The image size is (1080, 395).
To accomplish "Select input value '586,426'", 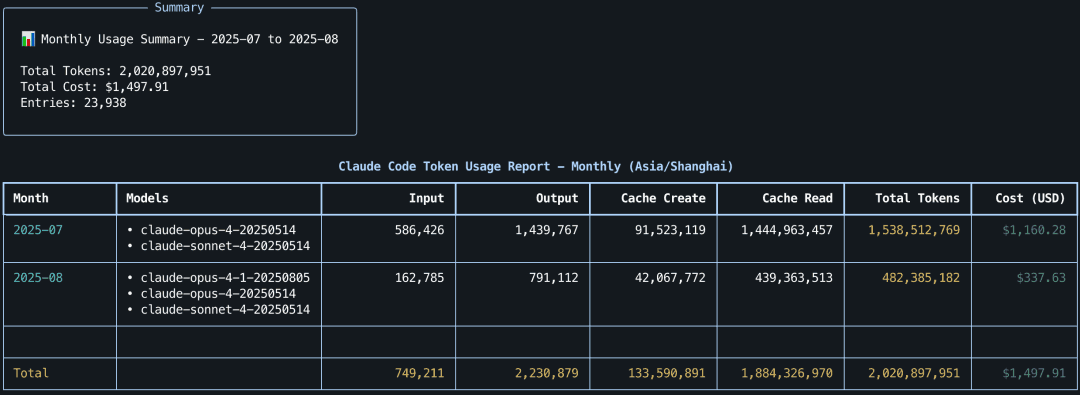I will point(420,230).
